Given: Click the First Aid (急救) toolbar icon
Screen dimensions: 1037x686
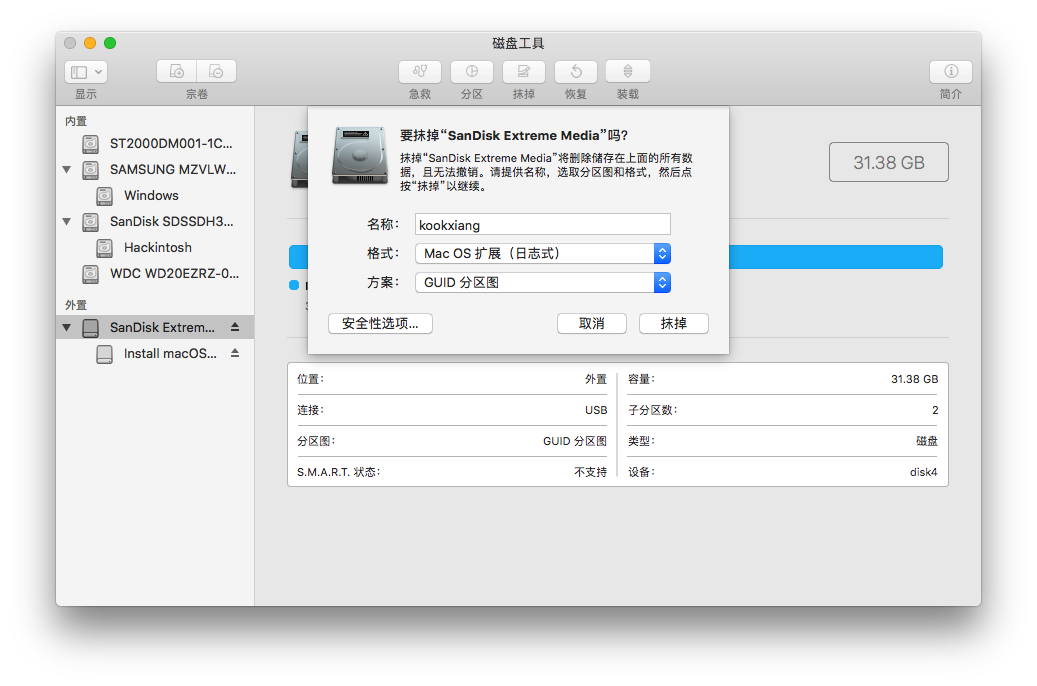Looking at the screenshot, I should [x=420, y=72].
